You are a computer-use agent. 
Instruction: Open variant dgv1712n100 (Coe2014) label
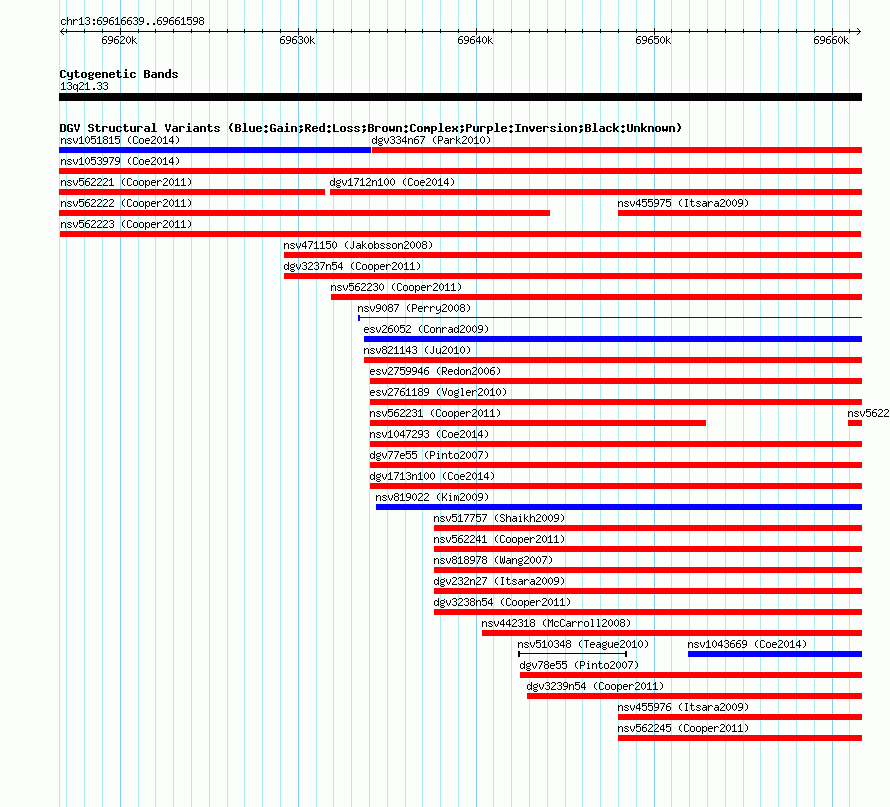392,182
